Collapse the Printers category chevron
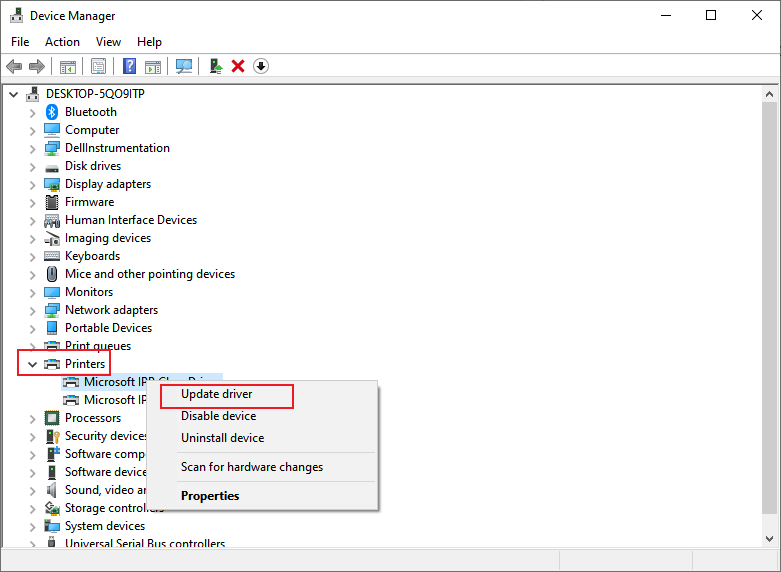781x572 pixels. [32, 364]
